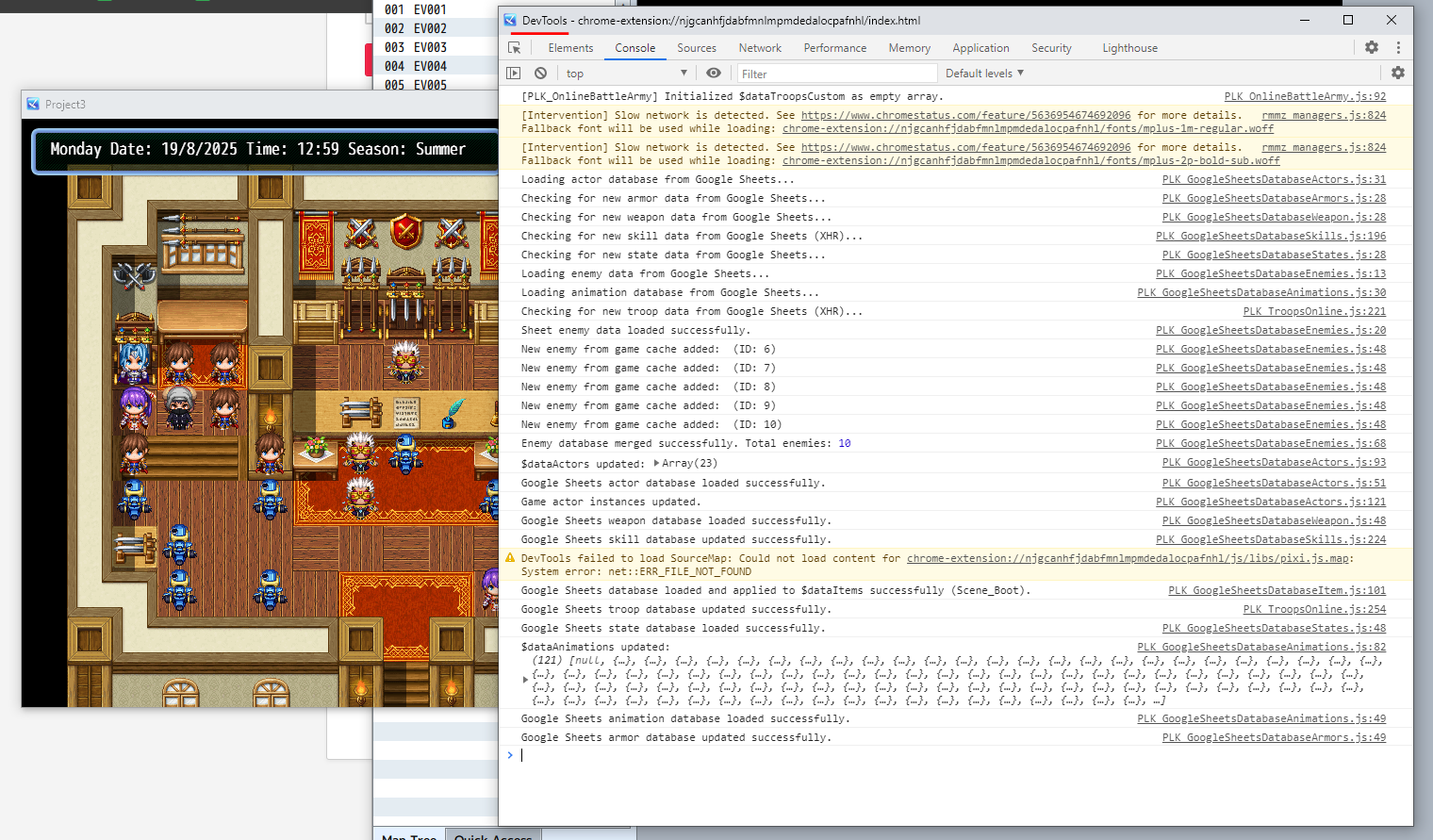The height and width of the screenshot is (840, 1433).
Task: Minimize the DevTools window
Action: coord(1305,20)
